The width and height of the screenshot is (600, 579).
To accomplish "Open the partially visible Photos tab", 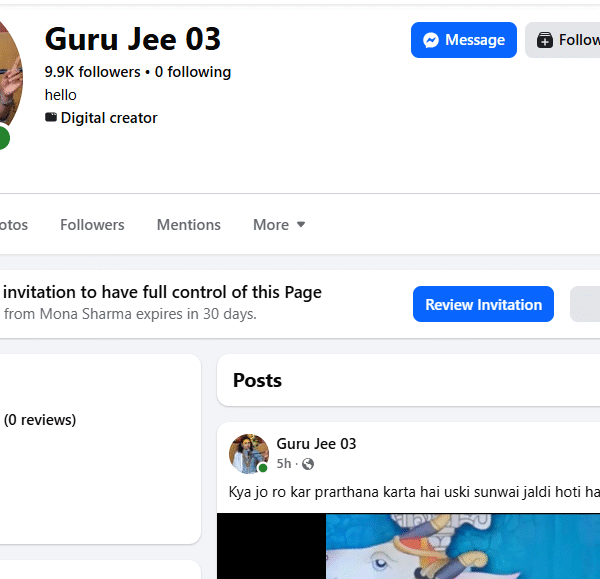I will click(14, 225).
